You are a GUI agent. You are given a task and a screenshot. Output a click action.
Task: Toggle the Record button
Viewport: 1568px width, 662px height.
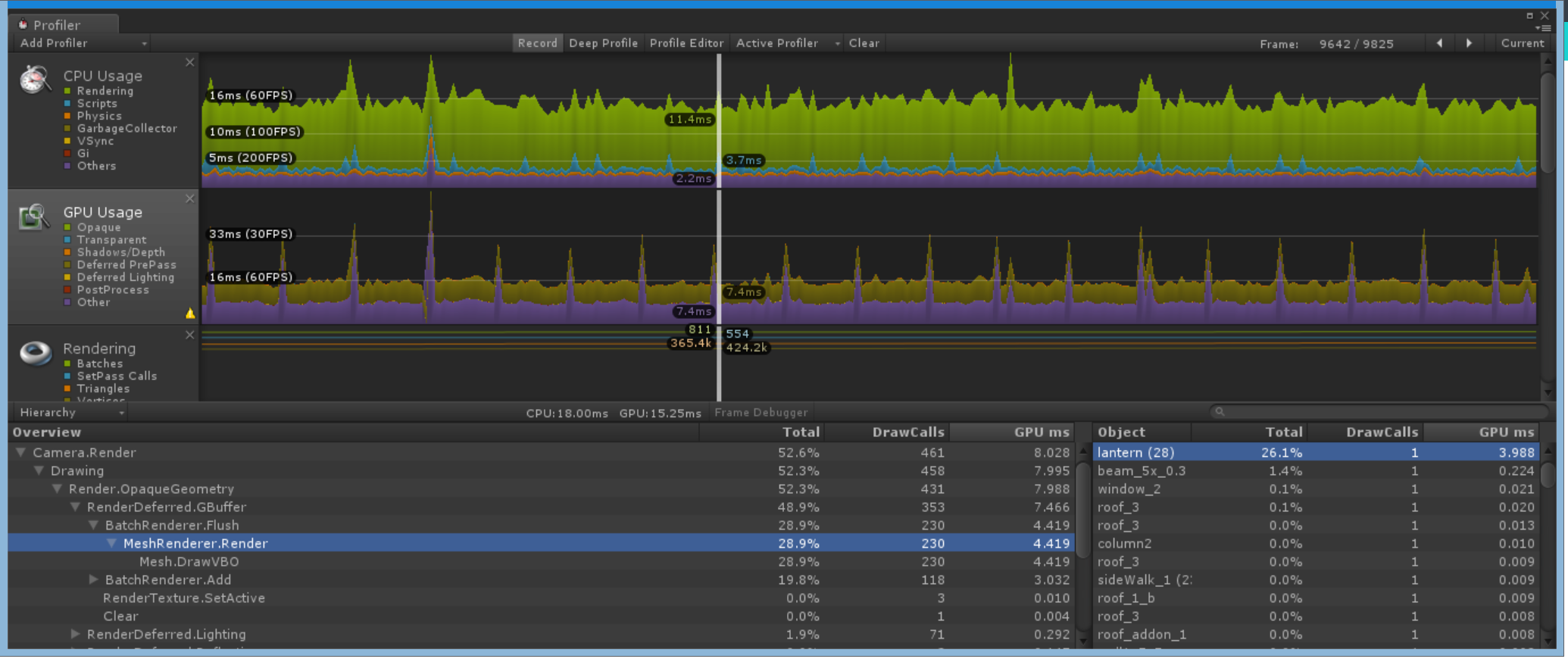point(537,43)
